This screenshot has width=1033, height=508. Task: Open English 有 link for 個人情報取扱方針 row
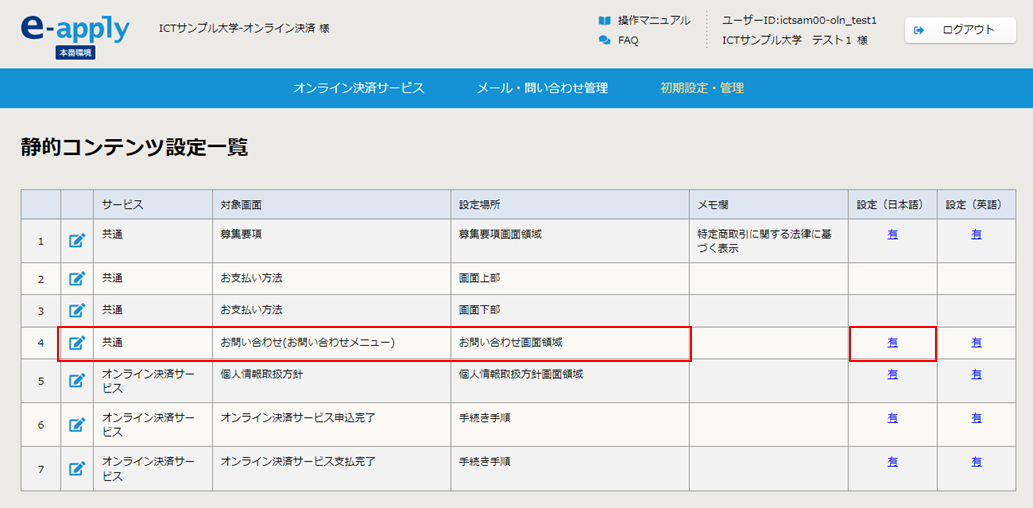click(976, 374)
